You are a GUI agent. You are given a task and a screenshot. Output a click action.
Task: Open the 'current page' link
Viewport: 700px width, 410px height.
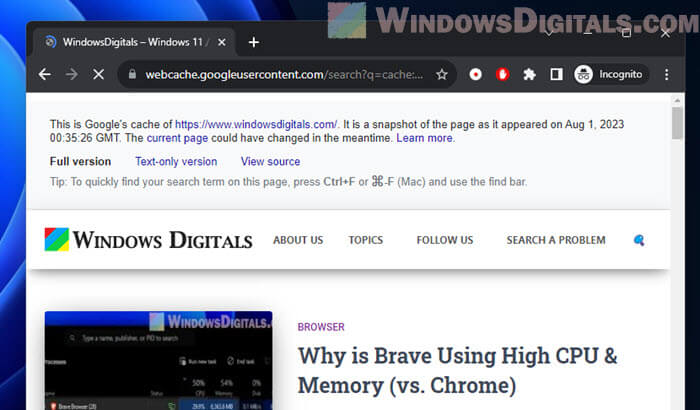pyautogui.click(x=177, y=138)
